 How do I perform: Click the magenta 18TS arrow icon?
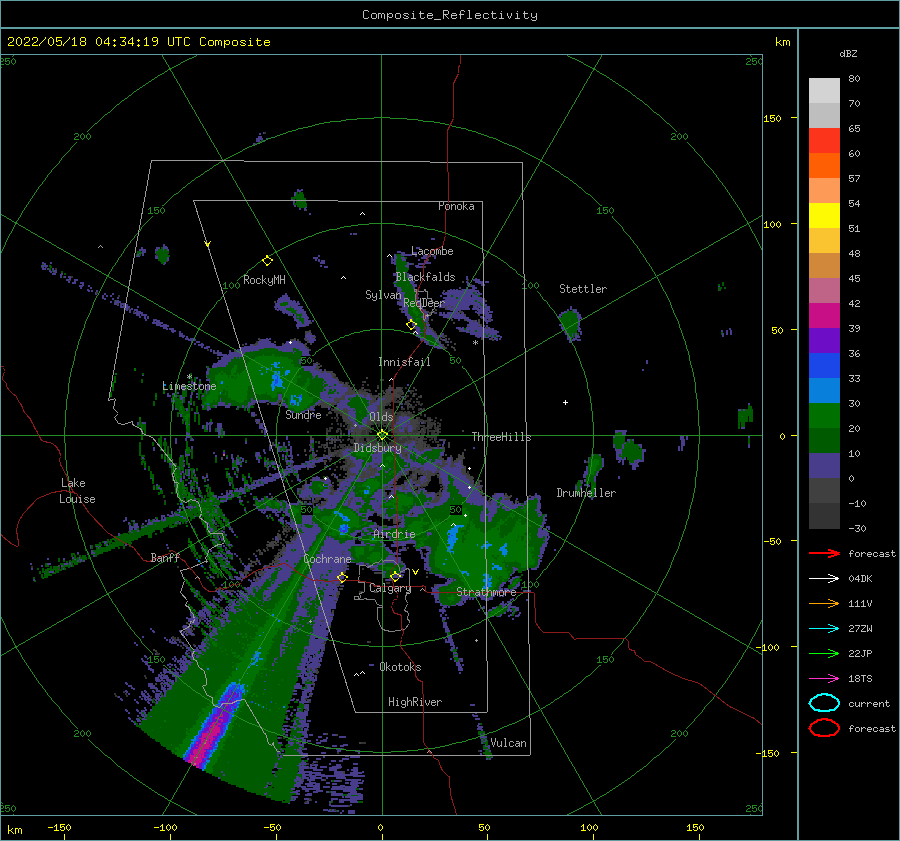pyautogui.click(x=824, y=679)
